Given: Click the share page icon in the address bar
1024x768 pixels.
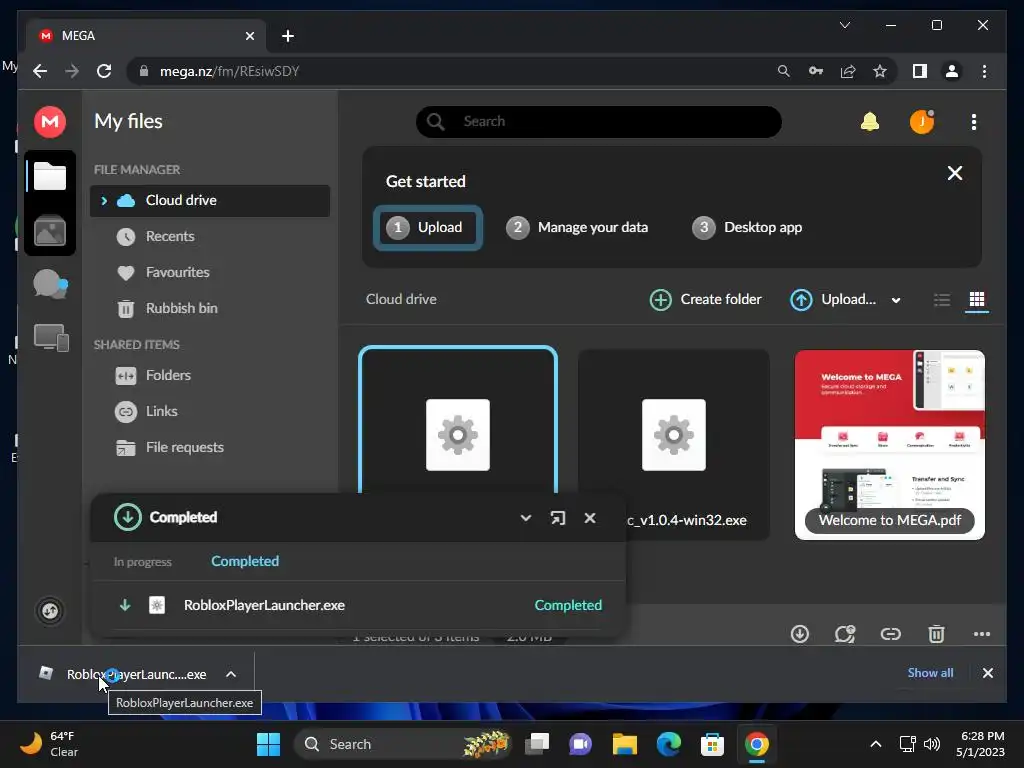Looking at the screenshot, I should click(848, 71).
